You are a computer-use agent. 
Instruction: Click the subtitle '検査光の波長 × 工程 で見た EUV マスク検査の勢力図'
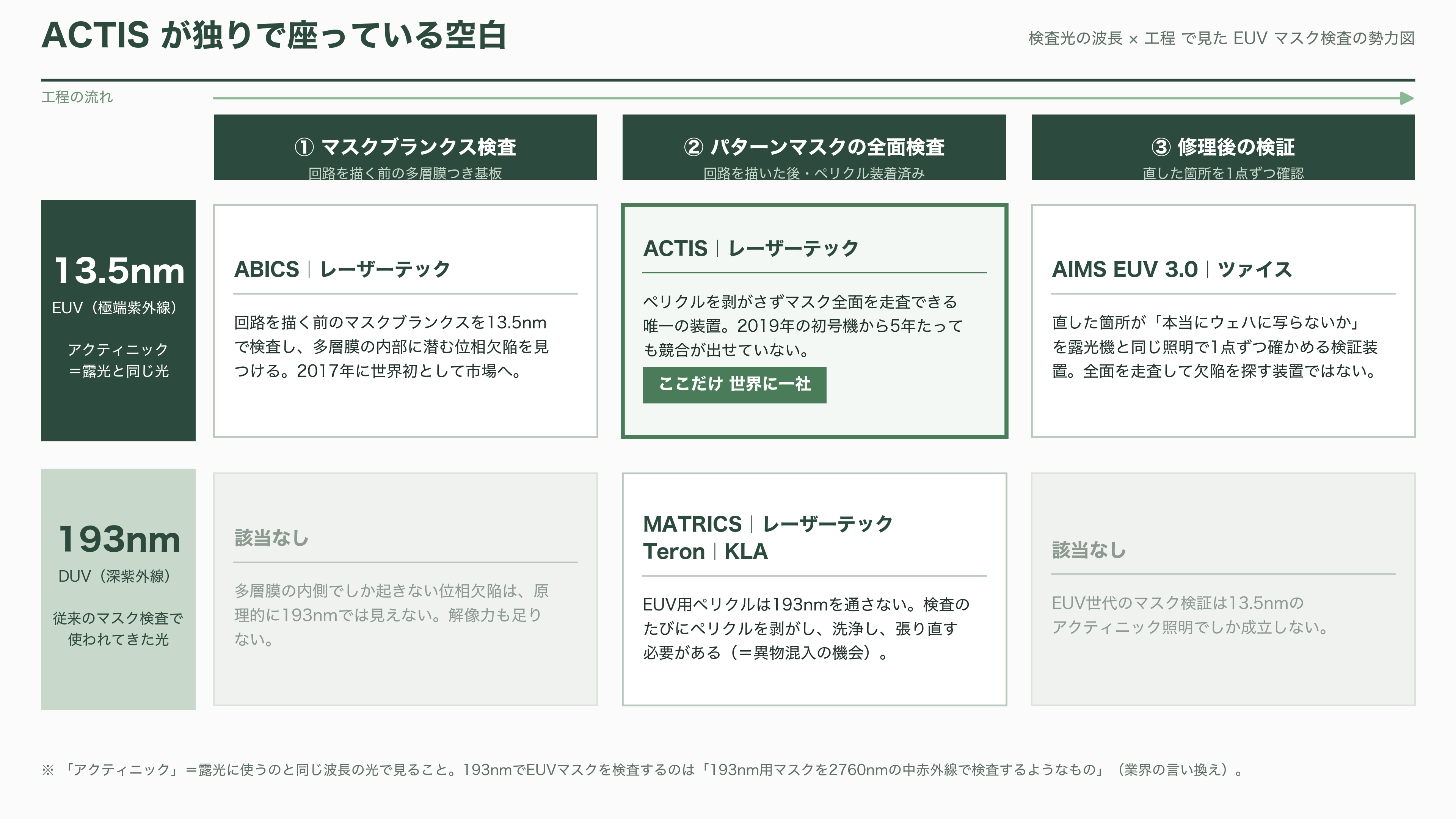(1221, 38)
